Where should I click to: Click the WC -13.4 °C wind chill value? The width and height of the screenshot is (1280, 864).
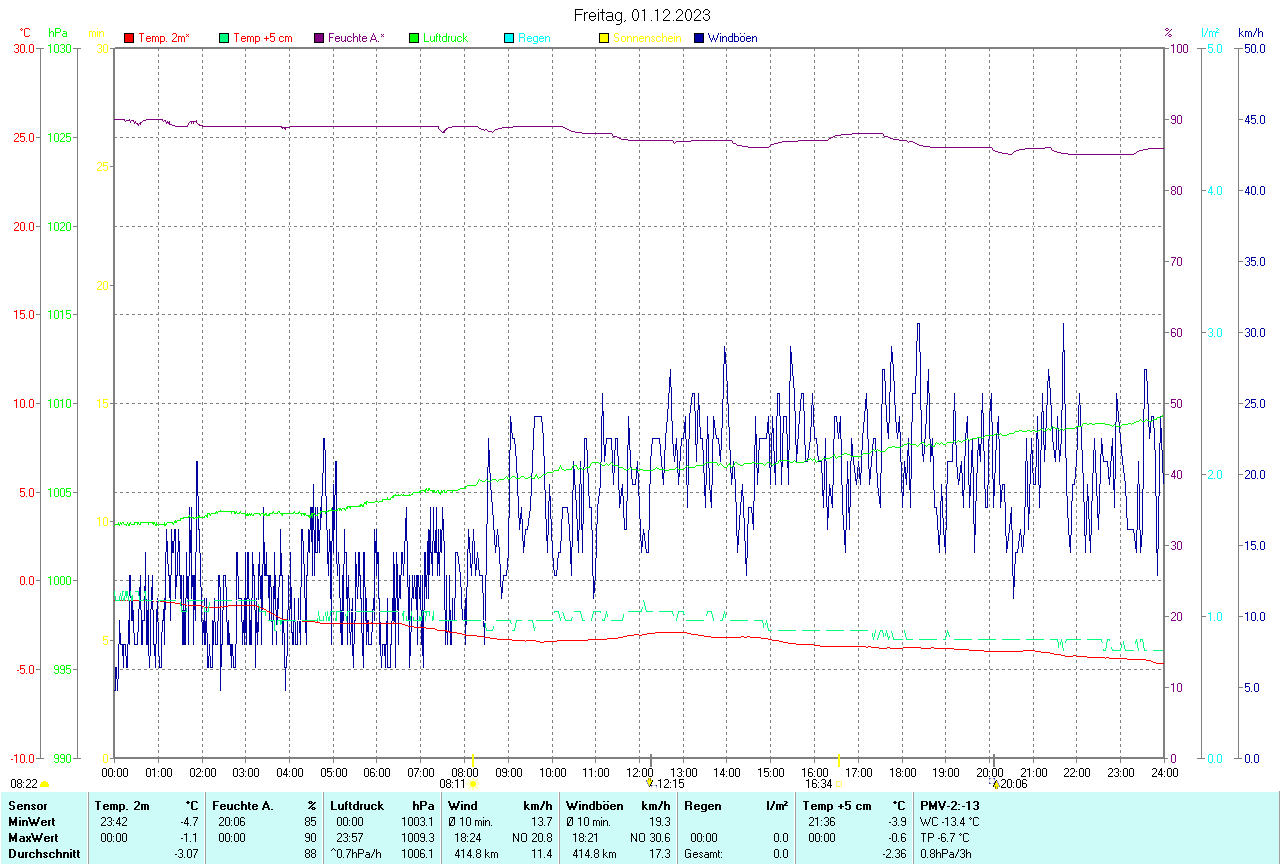point(950,822)
